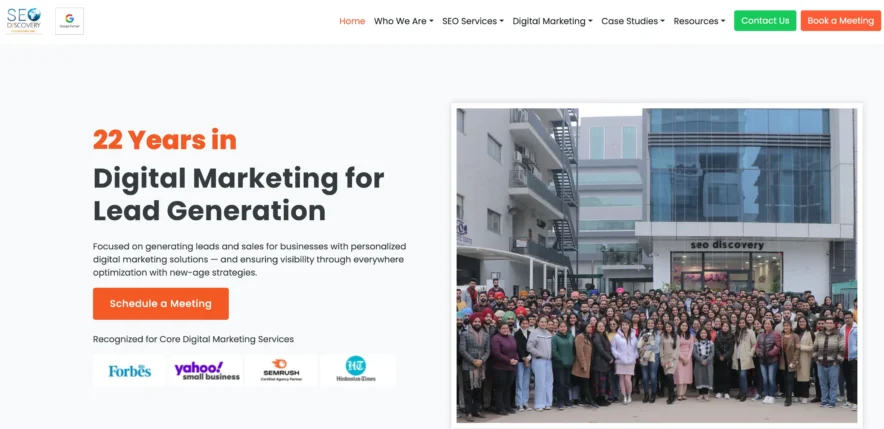Click the Google Partner badge

click(69, 21)
